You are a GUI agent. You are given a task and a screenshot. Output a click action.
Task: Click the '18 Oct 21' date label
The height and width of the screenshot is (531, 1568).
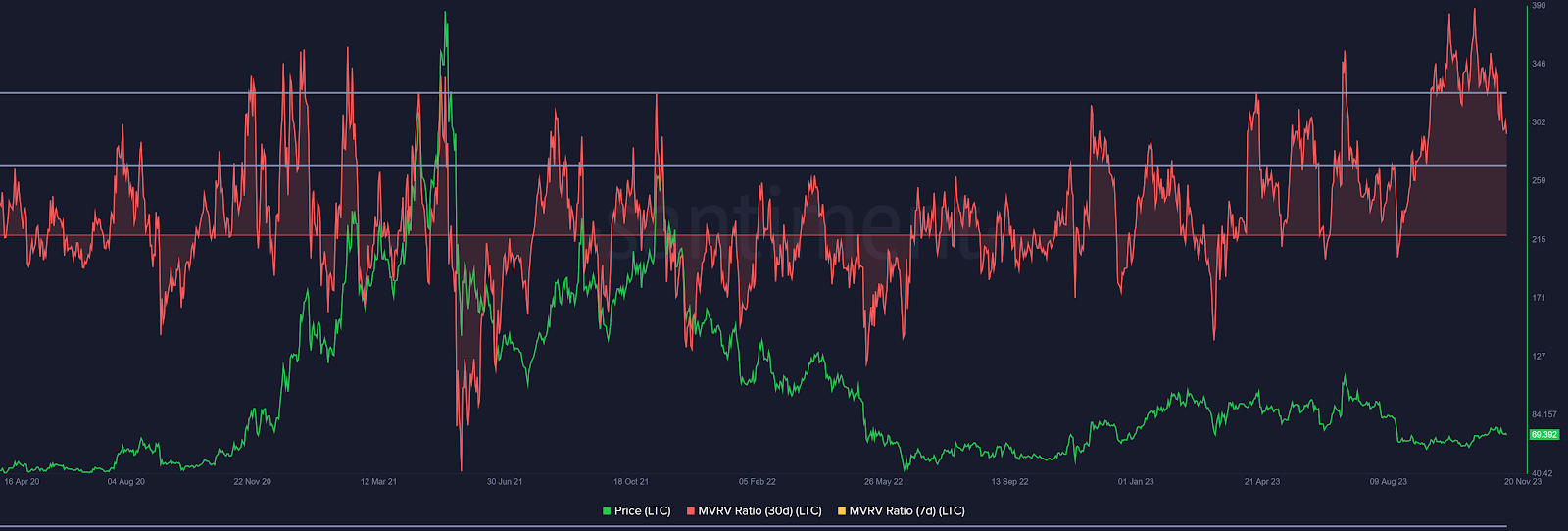coord(631,482)
